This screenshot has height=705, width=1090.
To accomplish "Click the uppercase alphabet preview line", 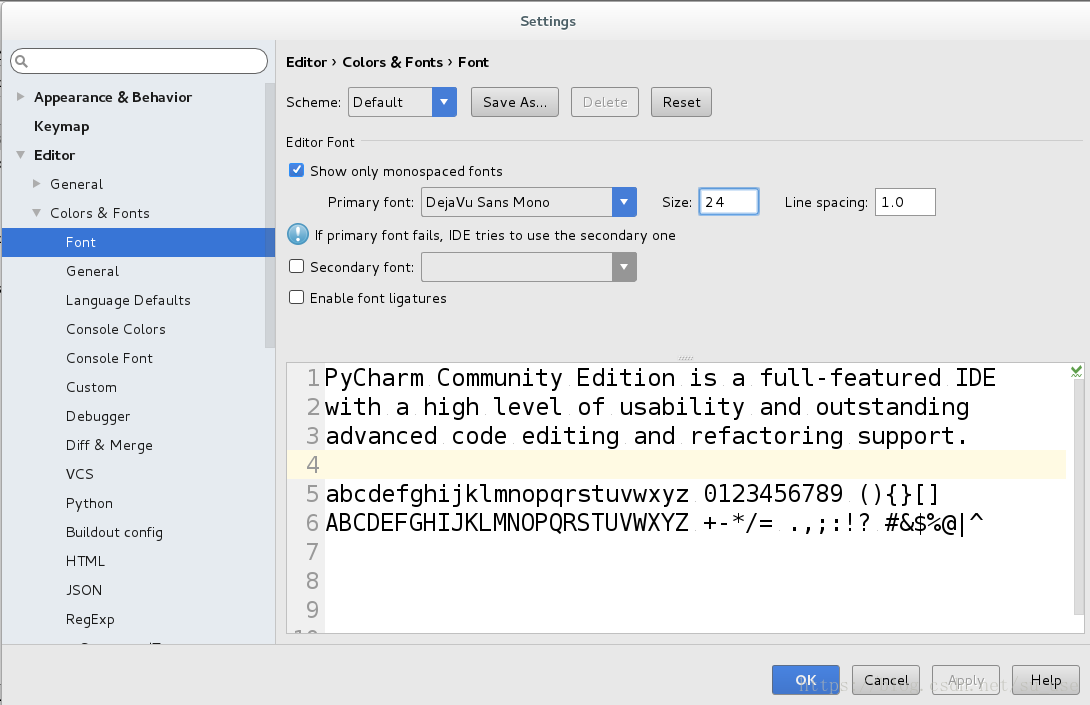I will pos(655,523).
